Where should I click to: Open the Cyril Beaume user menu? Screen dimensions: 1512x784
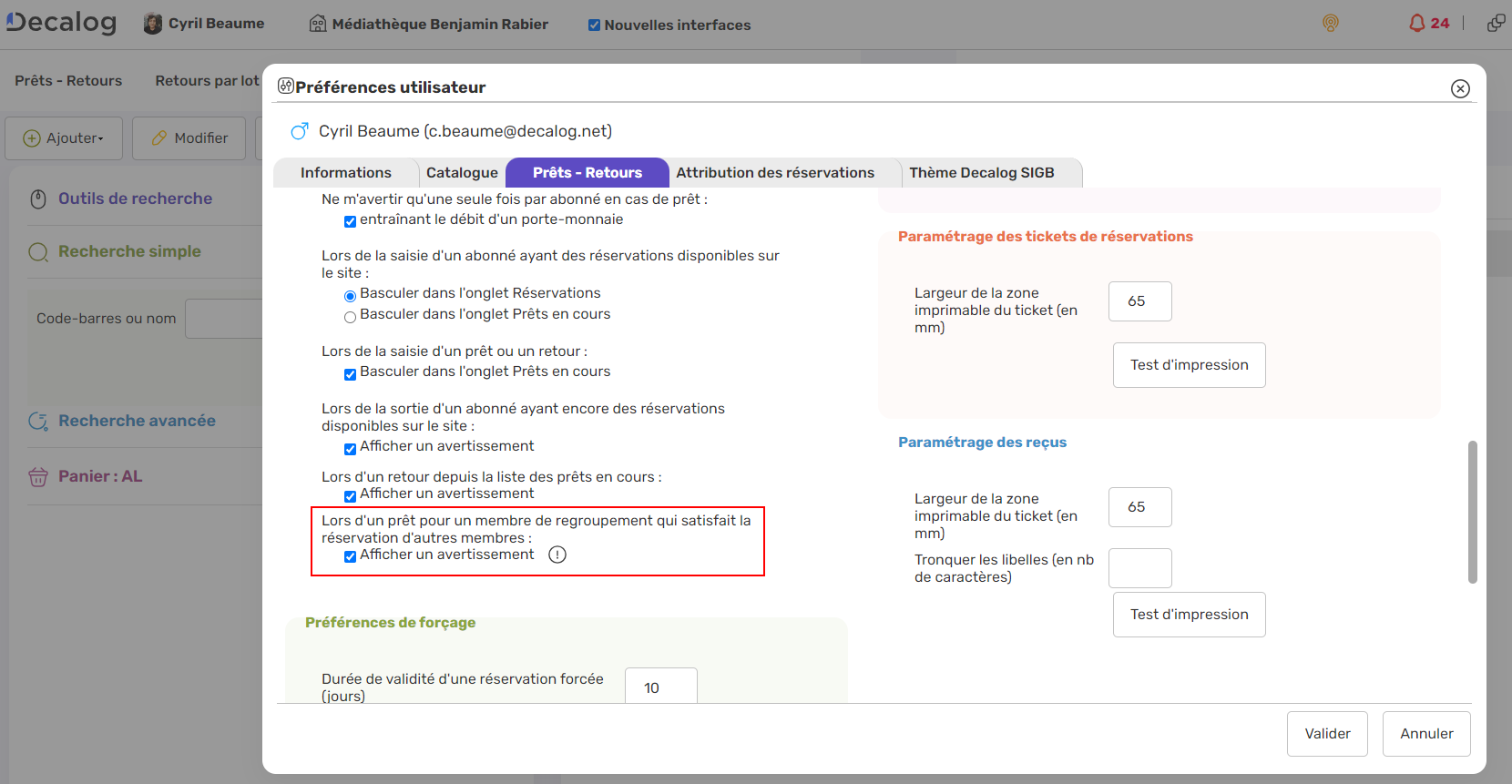pos(204,24)
